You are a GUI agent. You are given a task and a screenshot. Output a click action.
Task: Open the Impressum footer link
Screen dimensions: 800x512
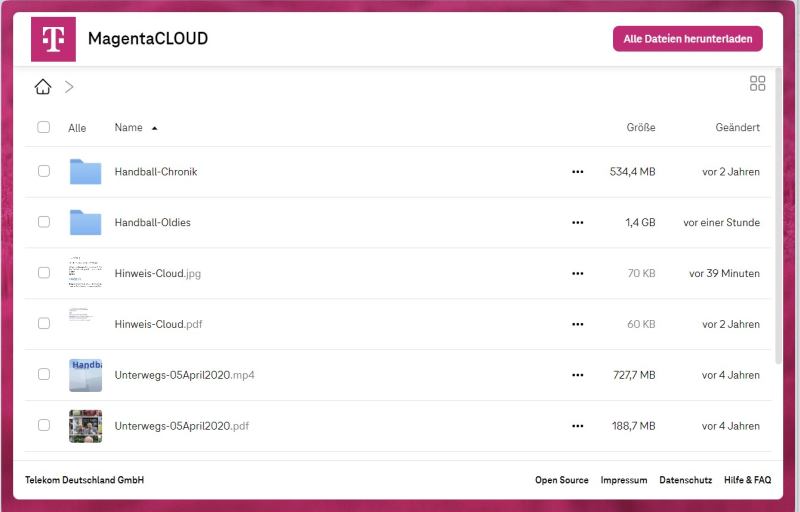point(623,480)
